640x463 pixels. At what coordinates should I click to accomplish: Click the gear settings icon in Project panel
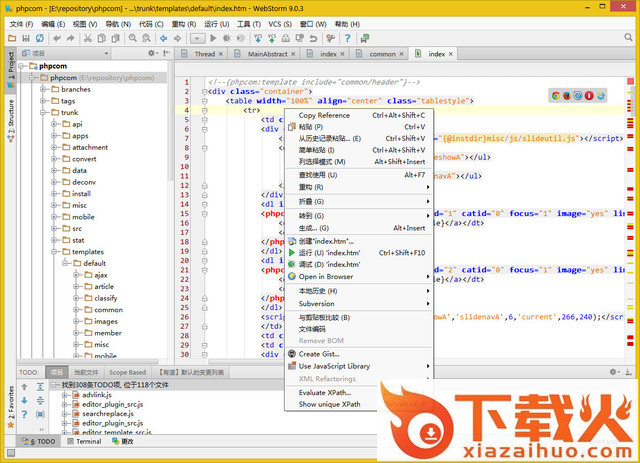click(x=152, y=53)
